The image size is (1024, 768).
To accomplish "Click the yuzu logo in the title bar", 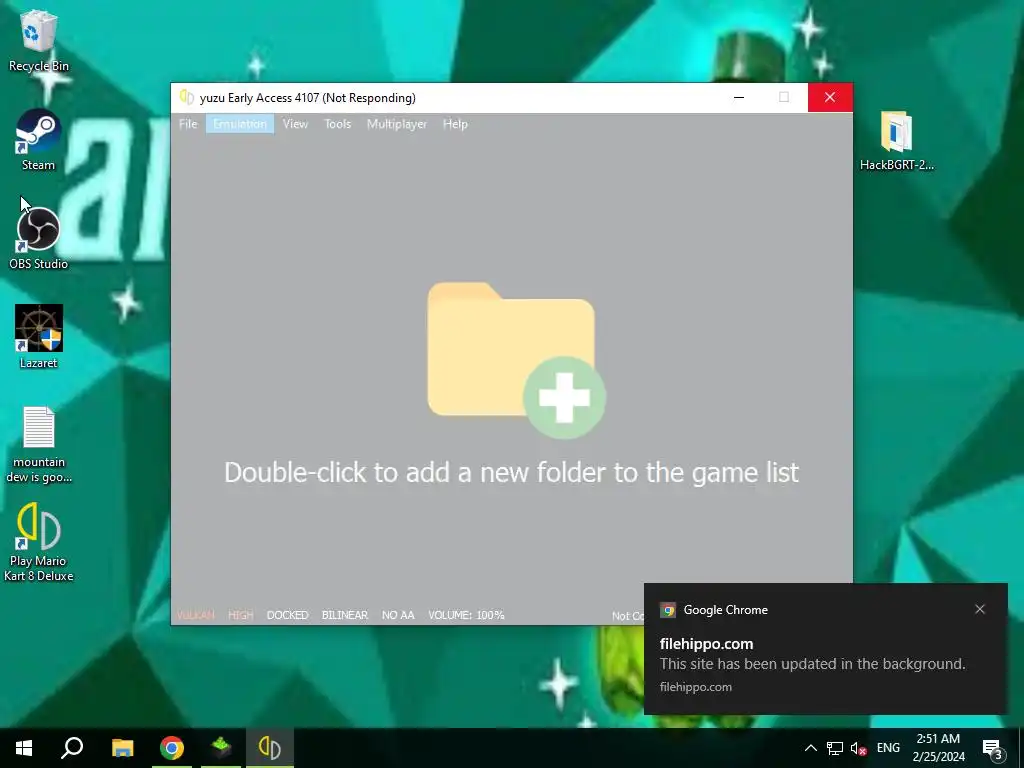I will (187, 97).
